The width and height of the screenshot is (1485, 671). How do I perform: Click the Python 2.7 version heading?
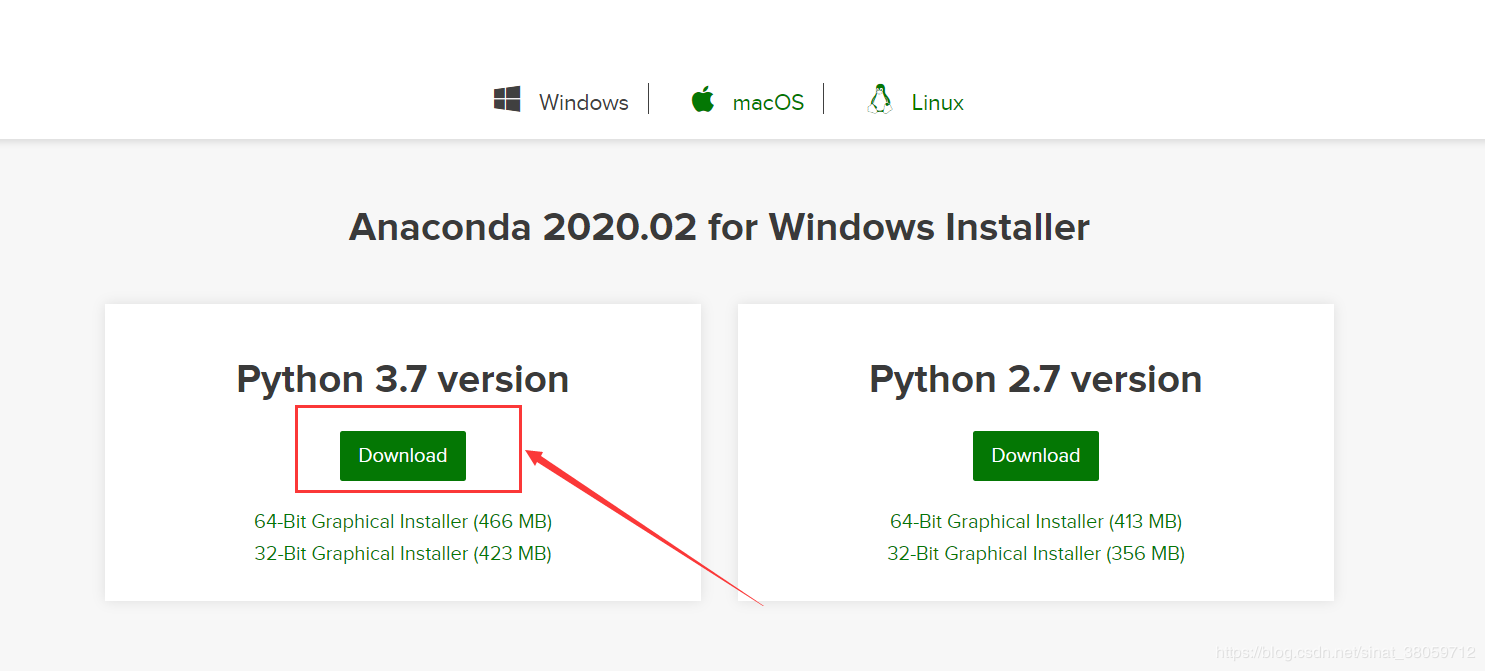pyautogui.click(x=1035, y=380)
